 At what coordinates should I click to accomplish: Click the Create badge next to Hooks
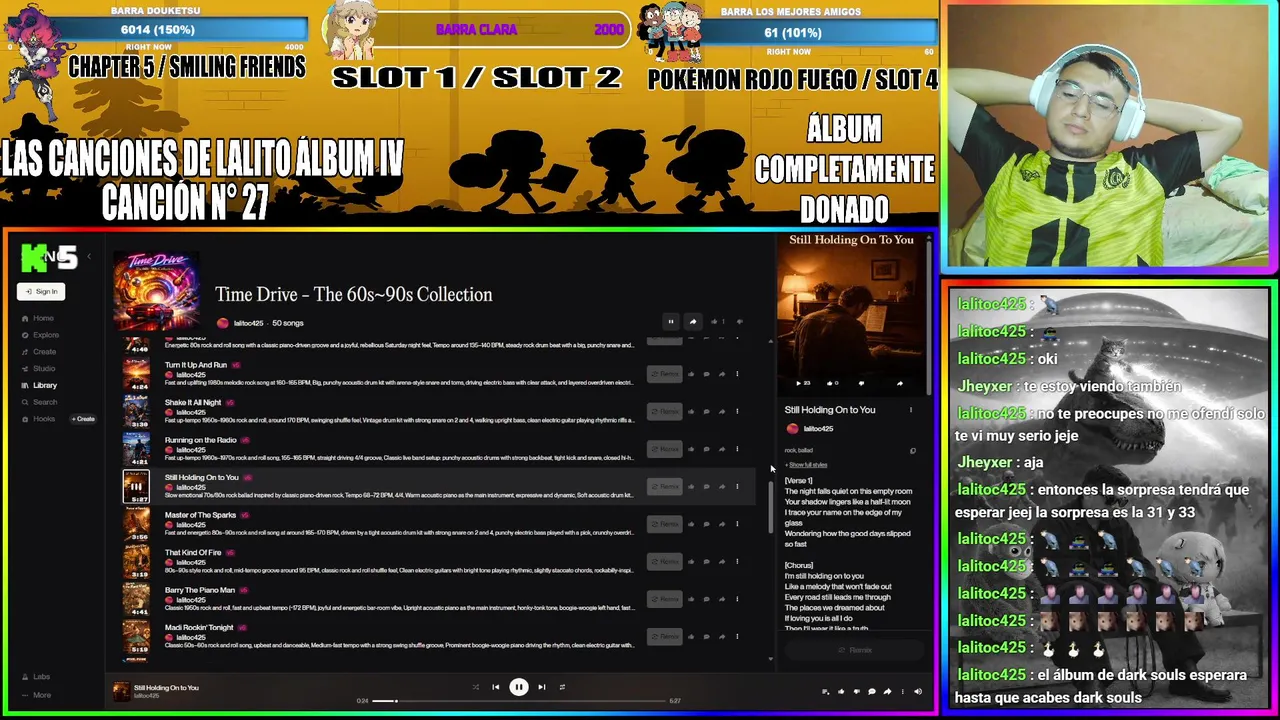tap(84, 419)
